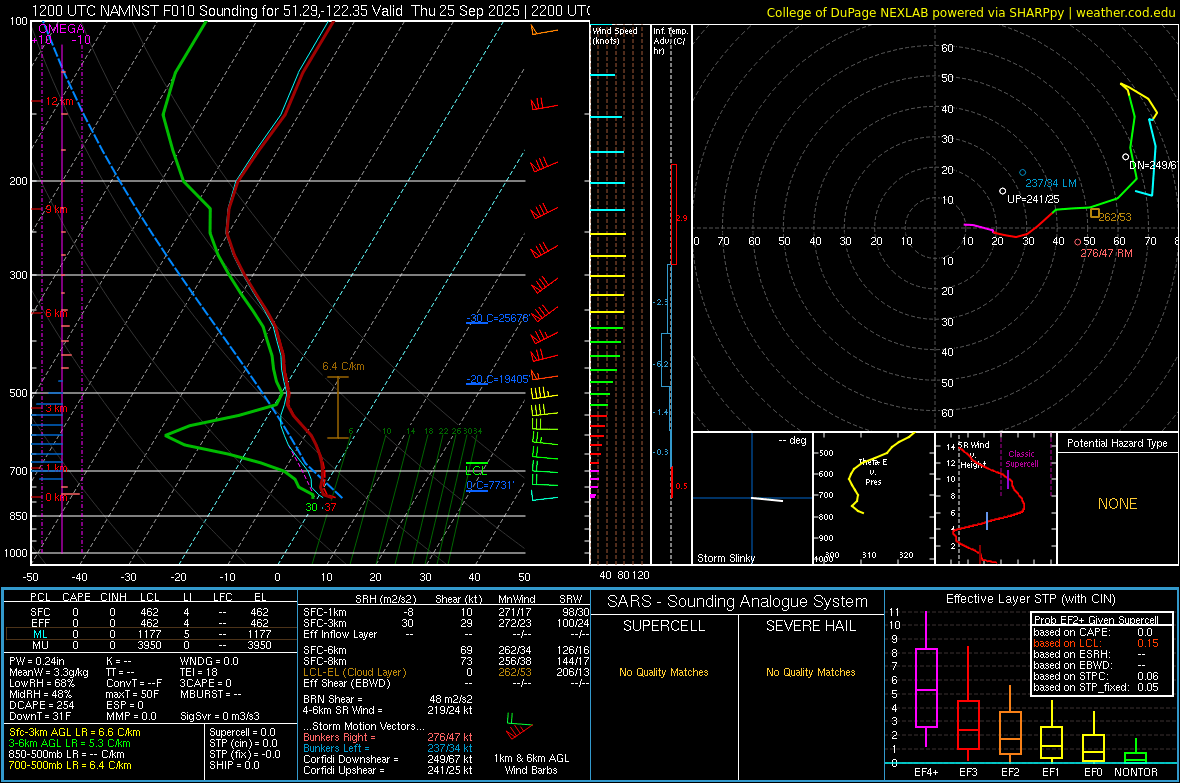Click the 3 km height marker
This screenshot has width=1180, height=783.
pyautogui.click(x=56, y=408)
